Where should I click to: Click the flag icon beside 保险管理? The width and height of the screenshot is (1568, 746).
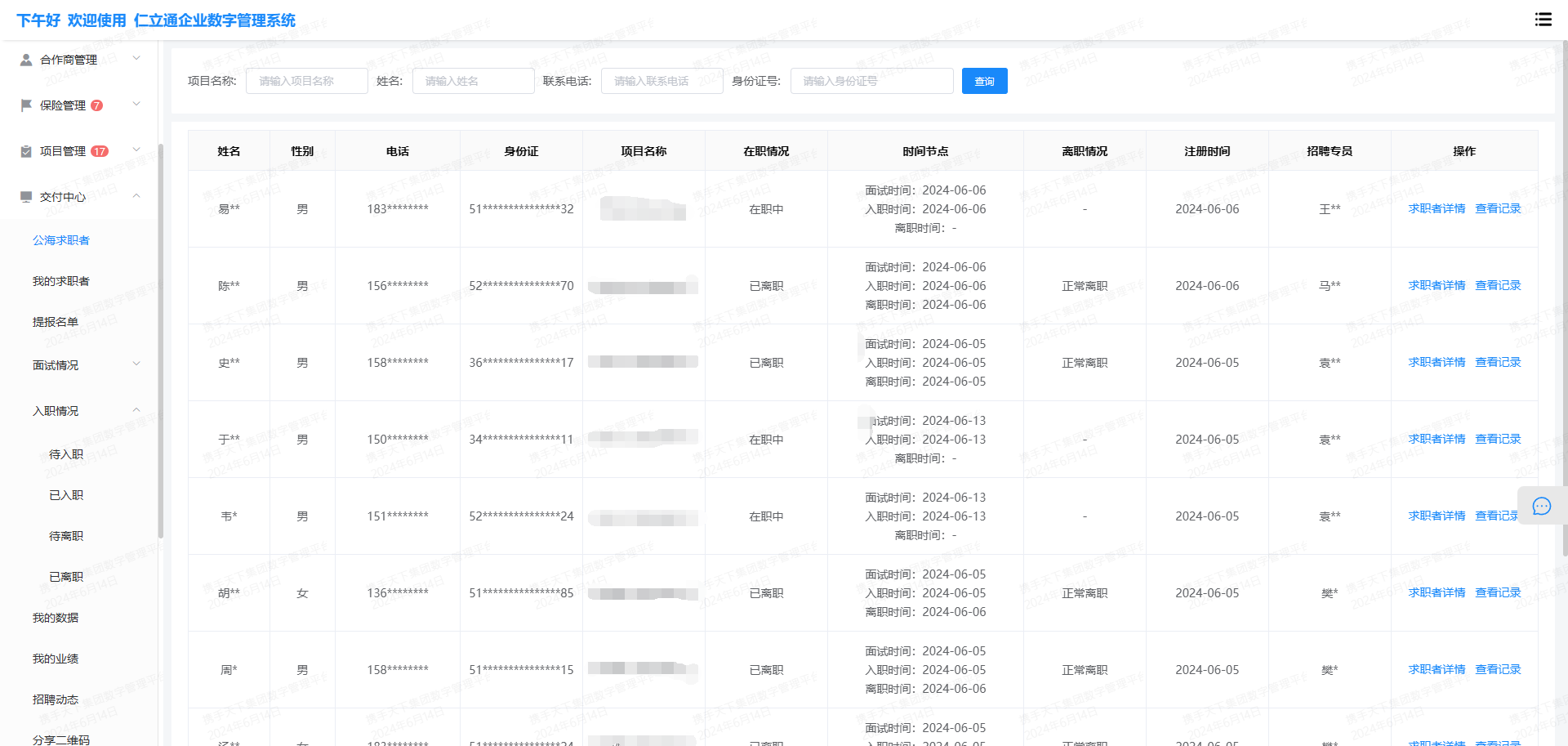point(26,105)
